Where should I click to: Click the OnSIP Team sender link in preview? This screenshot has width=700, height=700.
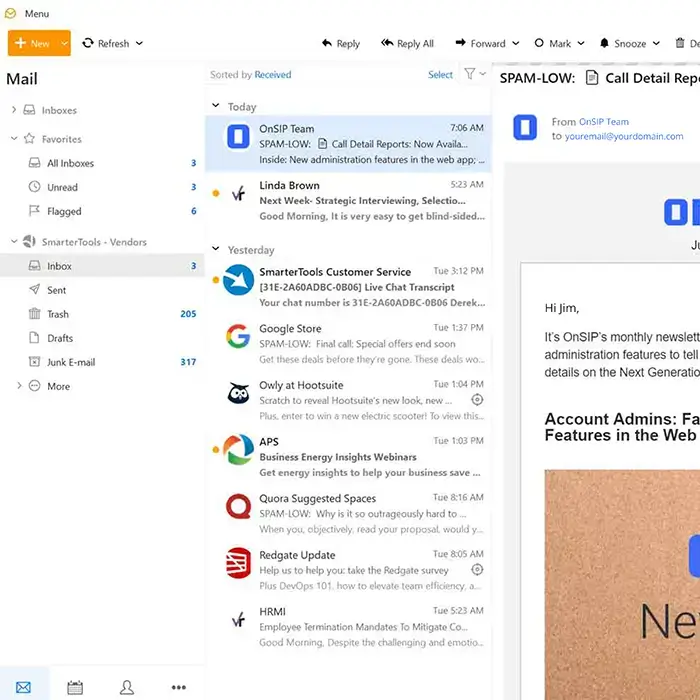point(604,121)
